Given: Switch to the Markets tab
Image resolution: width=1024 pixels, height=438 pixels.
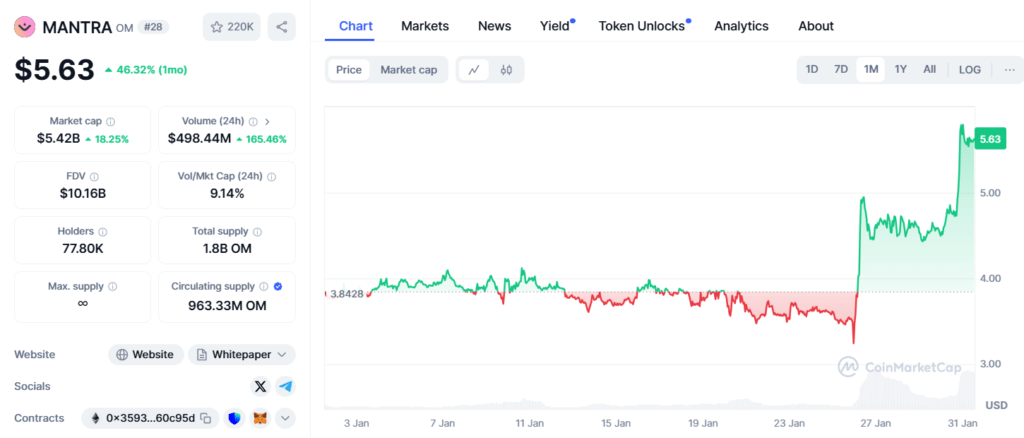Looking at the screenshot, I should tap(425, 26).
